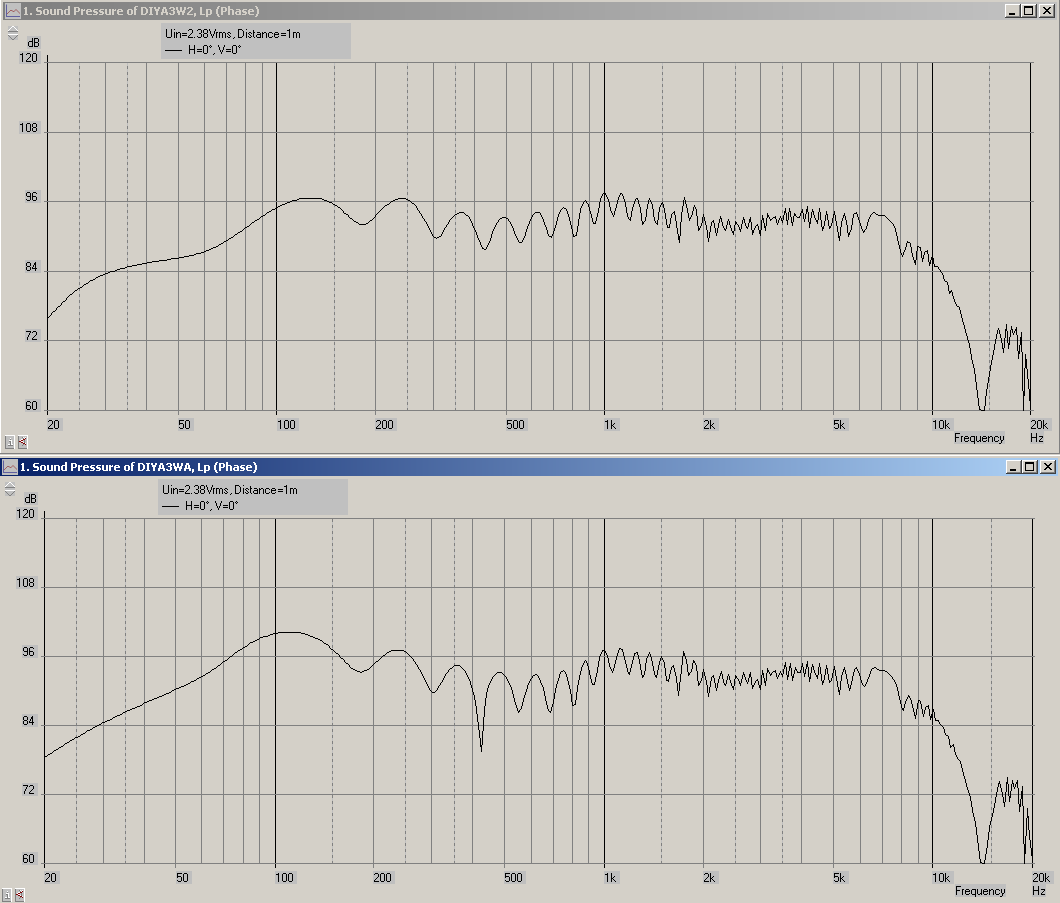1060x903 pixels.
Task: Minimize the DIYA3WA window
Action: [1013, 467]
